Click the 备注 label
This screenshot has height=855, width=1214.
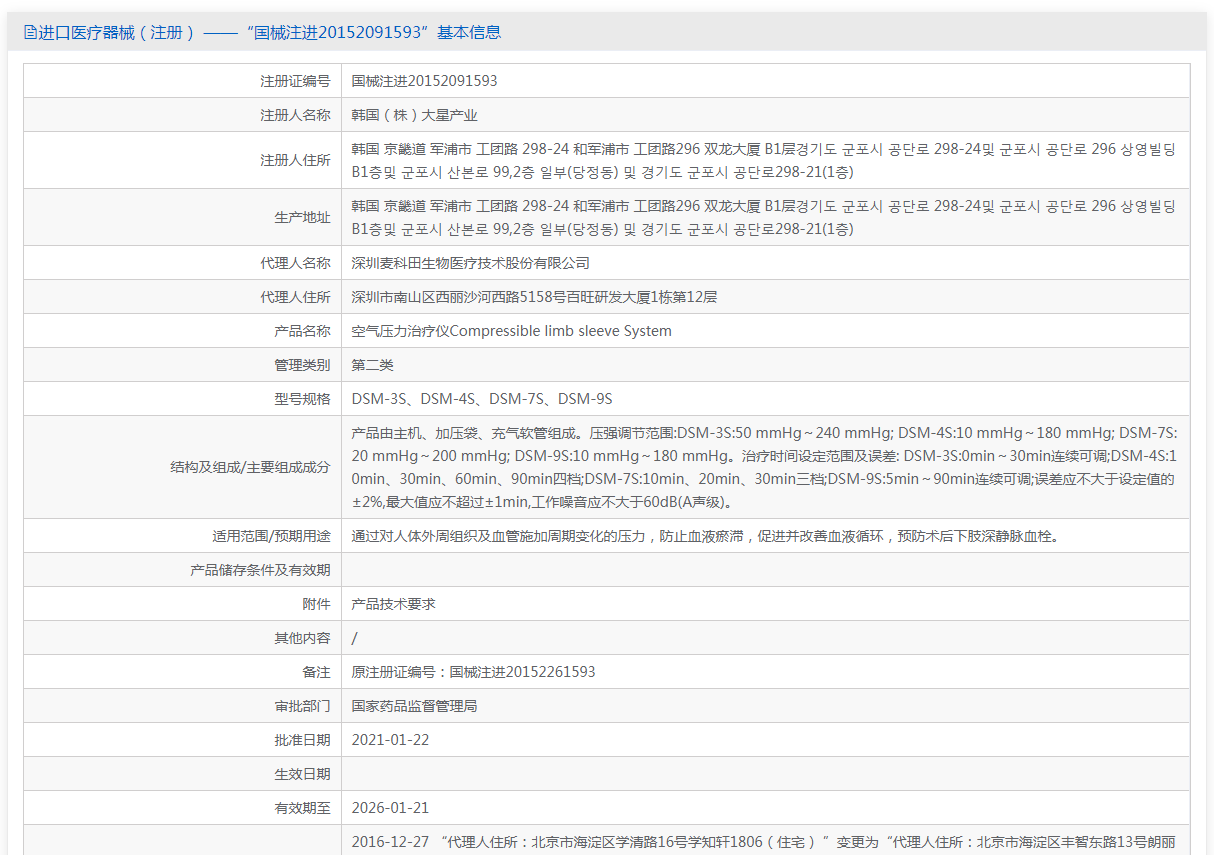coord(316,672)
